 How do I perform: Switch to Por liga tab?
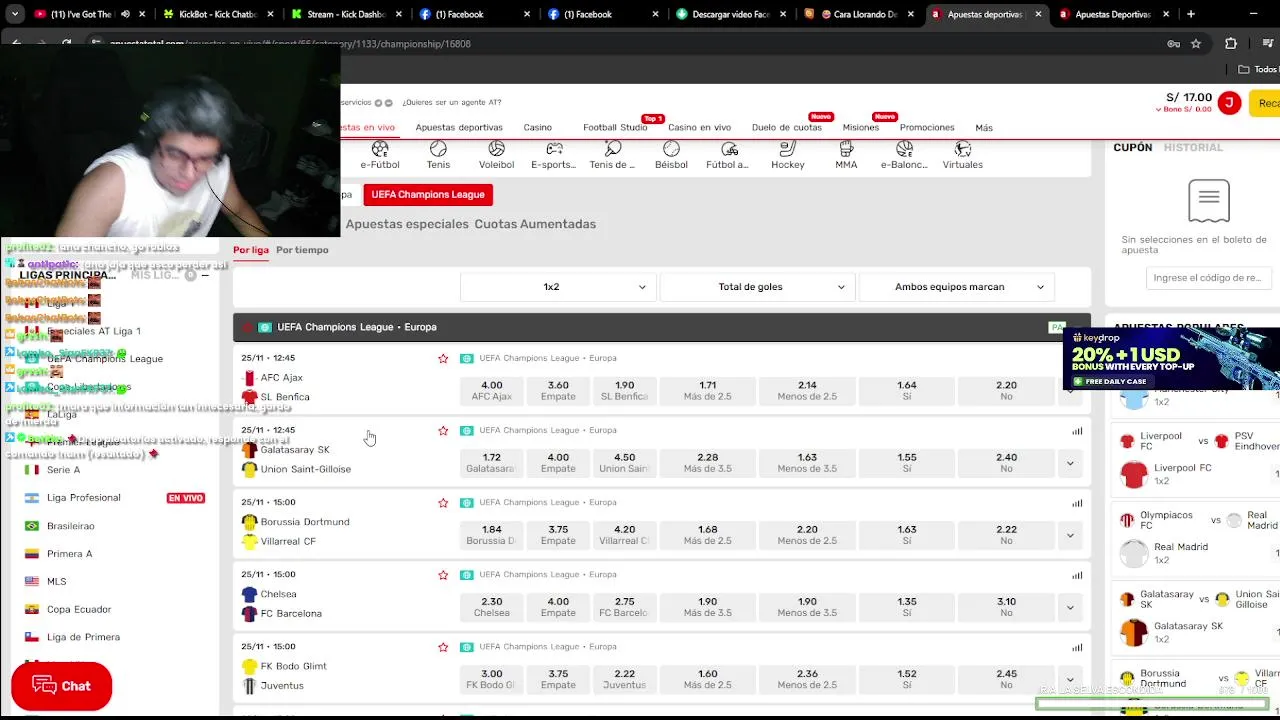tap(251, 250)
